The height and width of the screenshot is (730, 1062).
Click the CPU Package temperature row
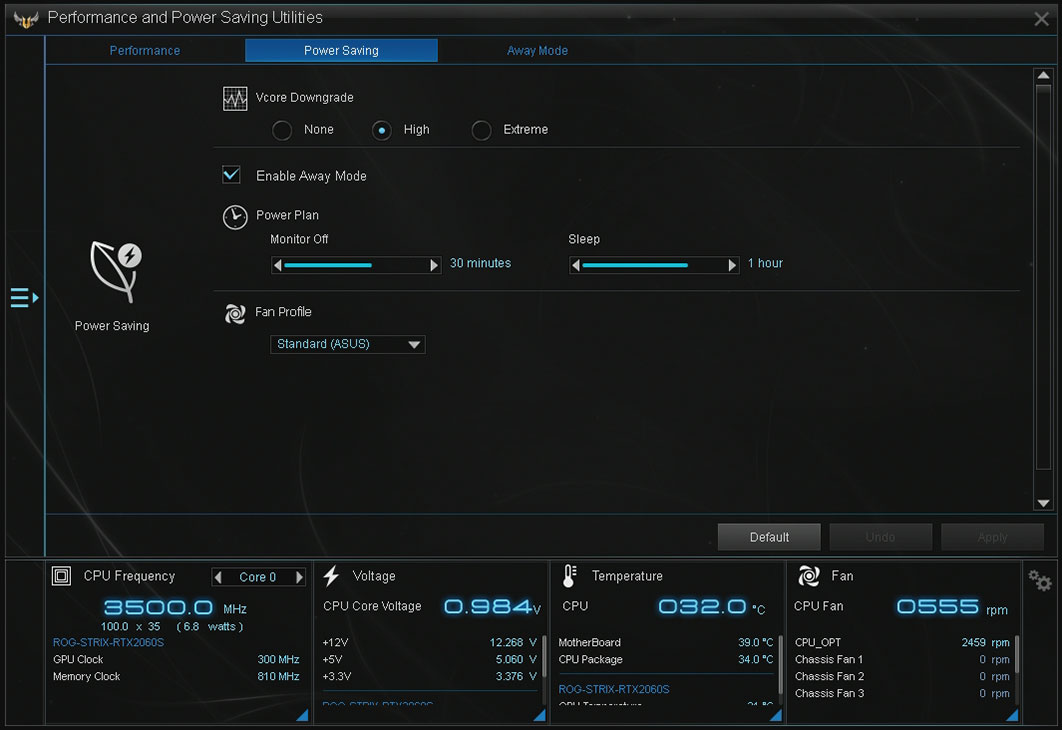(x=666, y=660)
